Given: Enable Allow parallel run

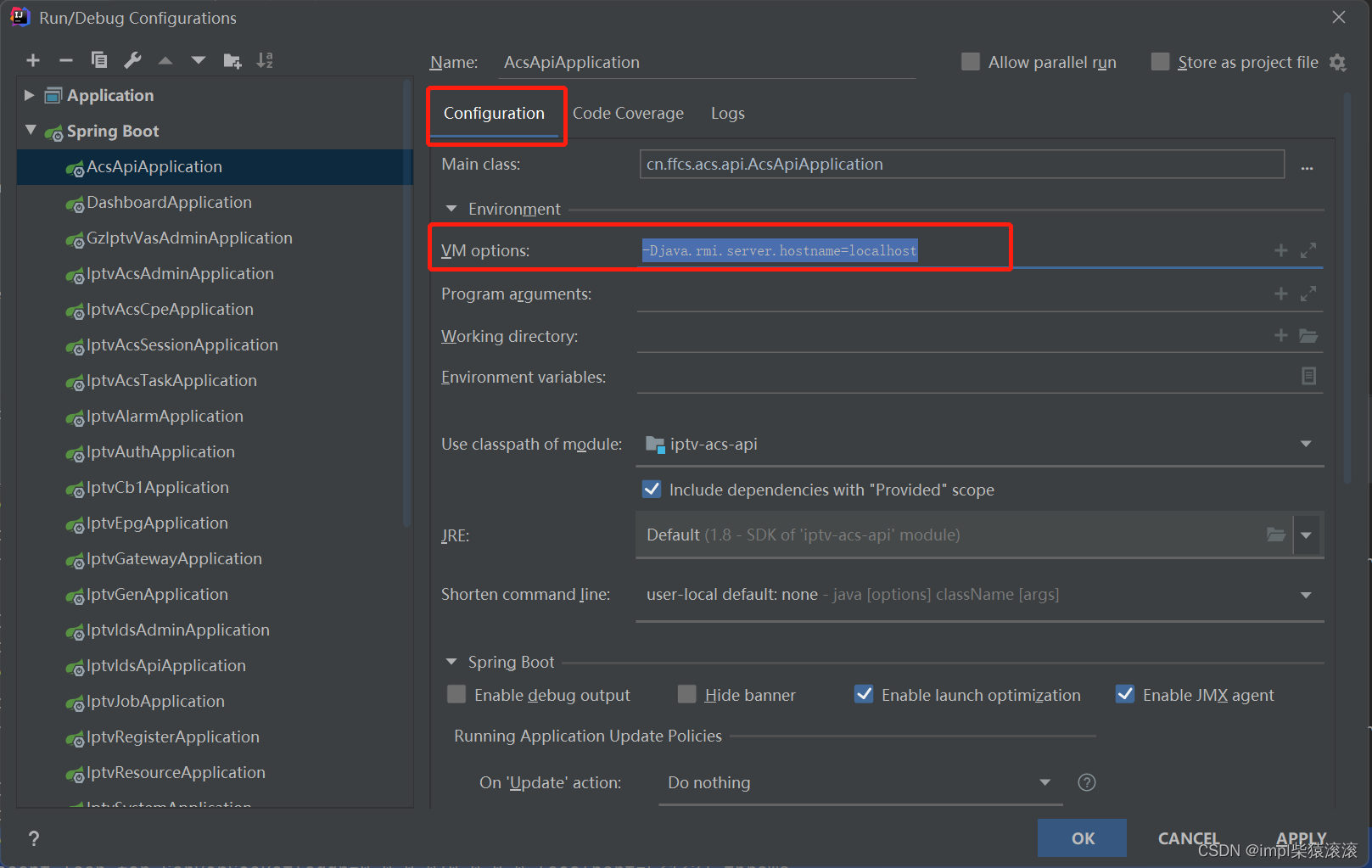Looking at the screenshot, I should [970, 61].
